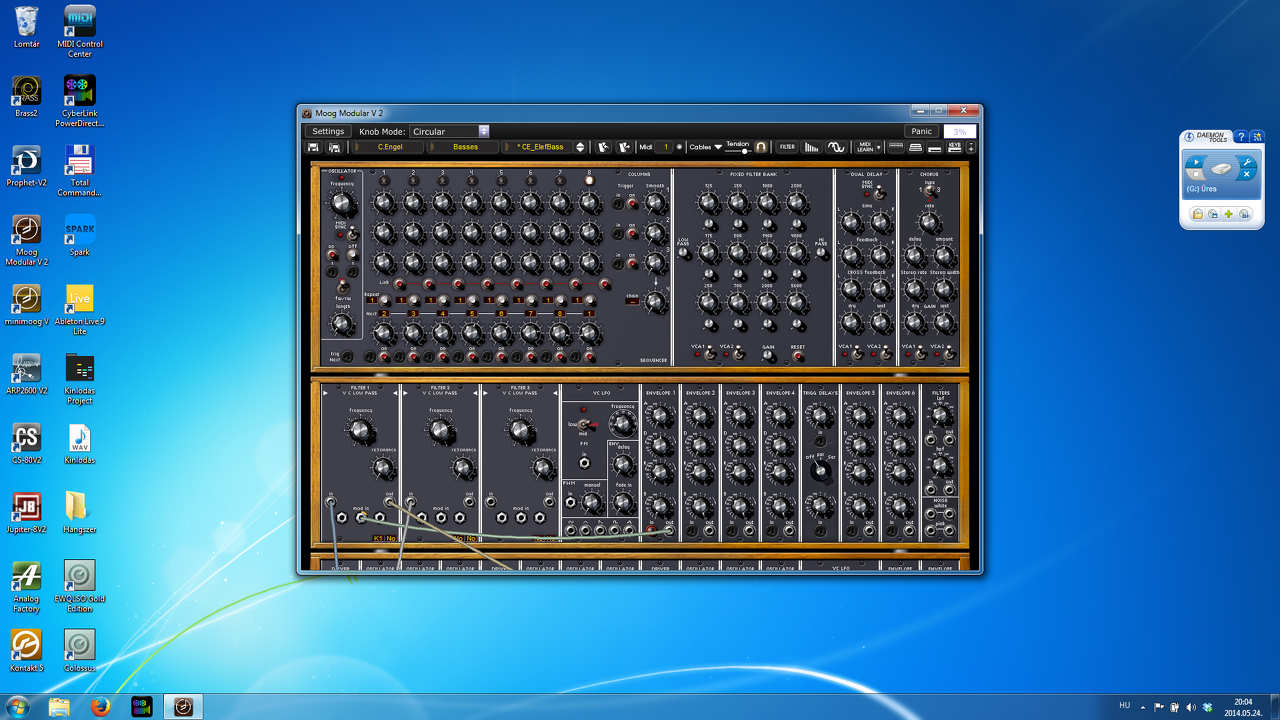The width and height of the screenshot is (1280, 720).
Task: Click the Firefox icon in the taskbar
Action: (99, 707)
